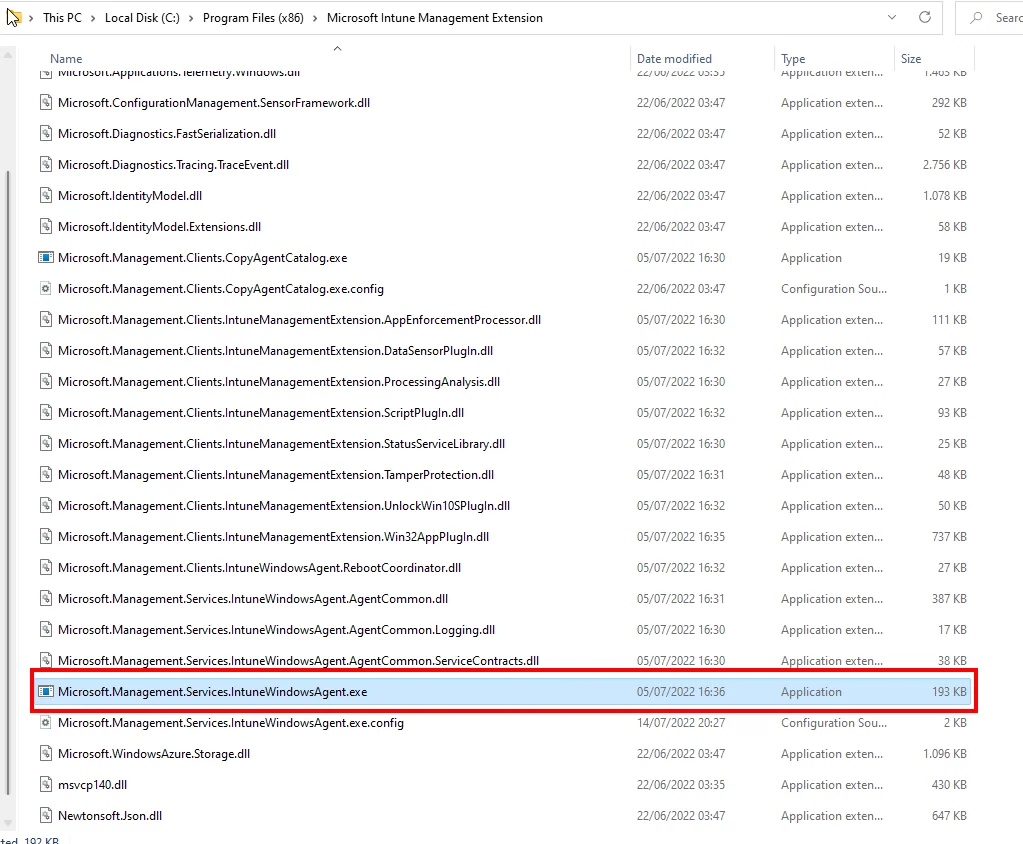
Task: Click the Local Disk (C:) breadcrumb
Action: [x=142, y=18]
